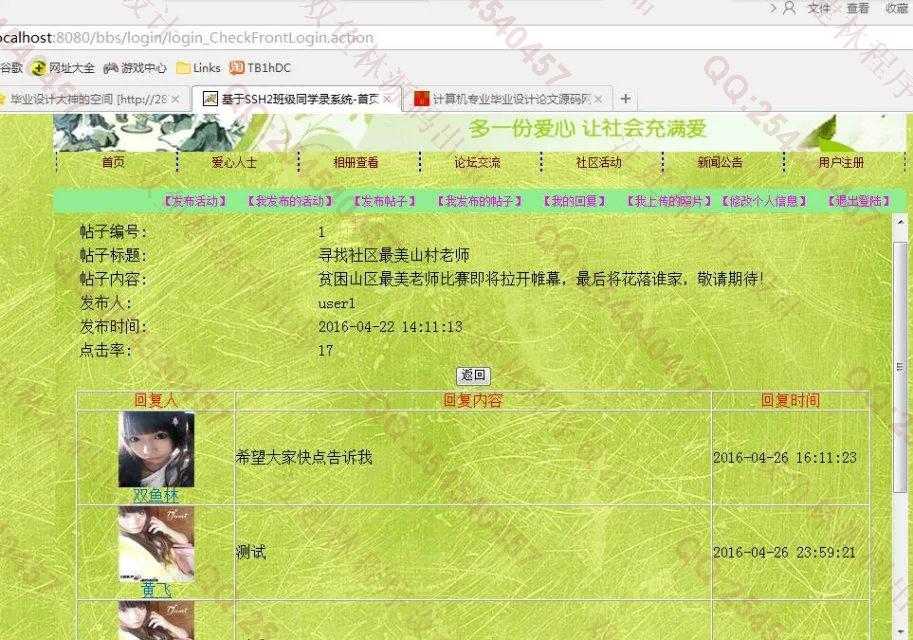913x640 pixels.
Task: Open 相册查看 navigation item
Action: coord(356,162)
